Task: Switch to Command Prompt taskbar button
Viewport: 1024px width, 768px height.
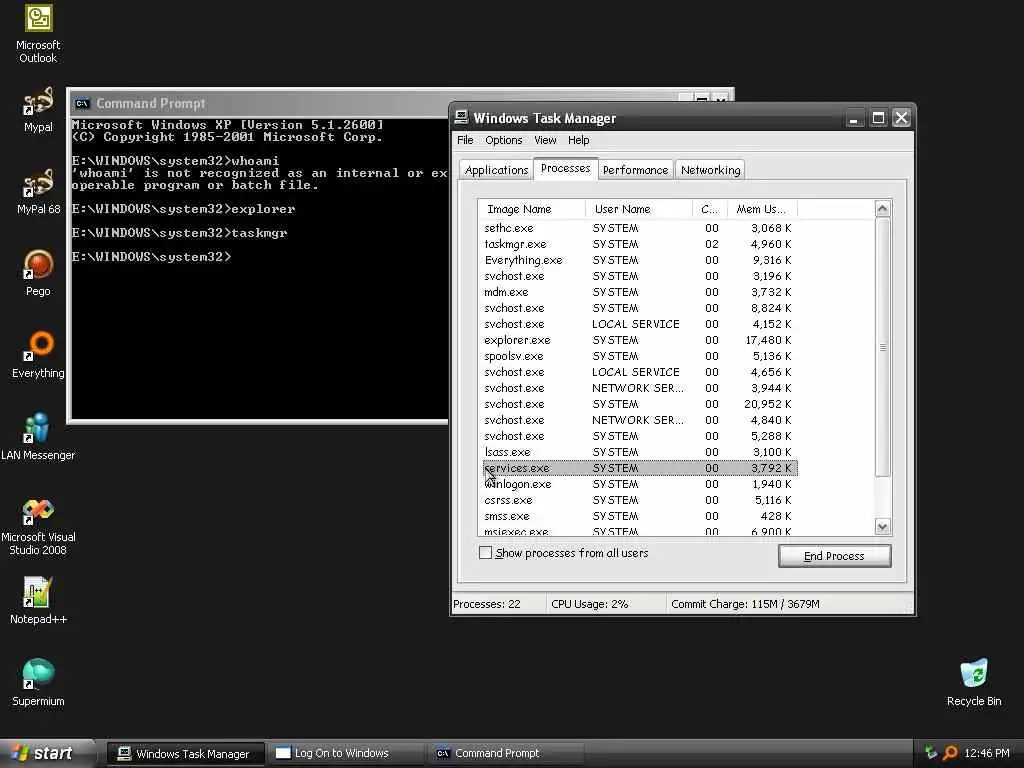Action: 506,754
